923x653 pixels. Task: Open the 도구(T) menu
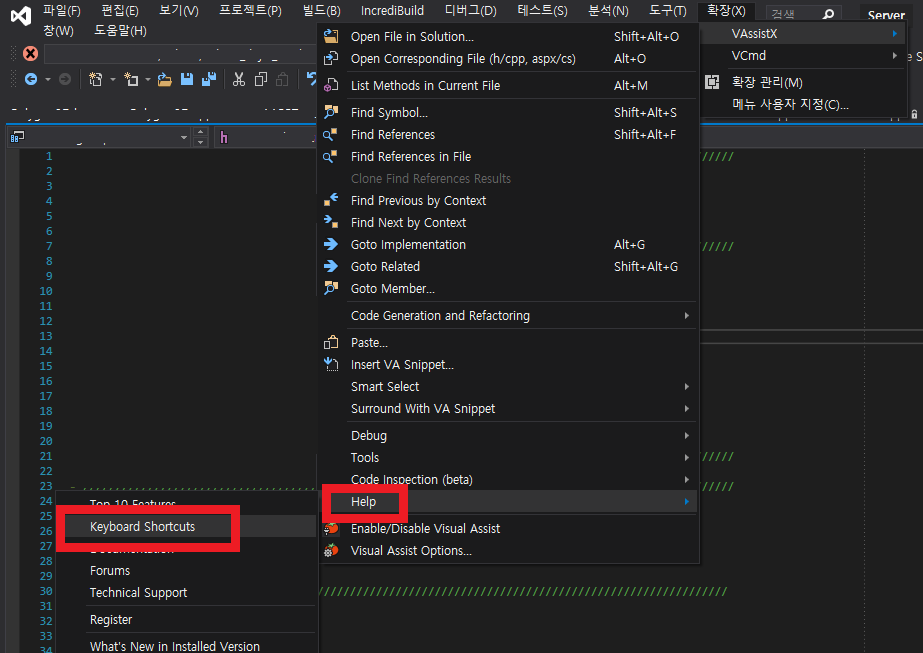[668, 11]
